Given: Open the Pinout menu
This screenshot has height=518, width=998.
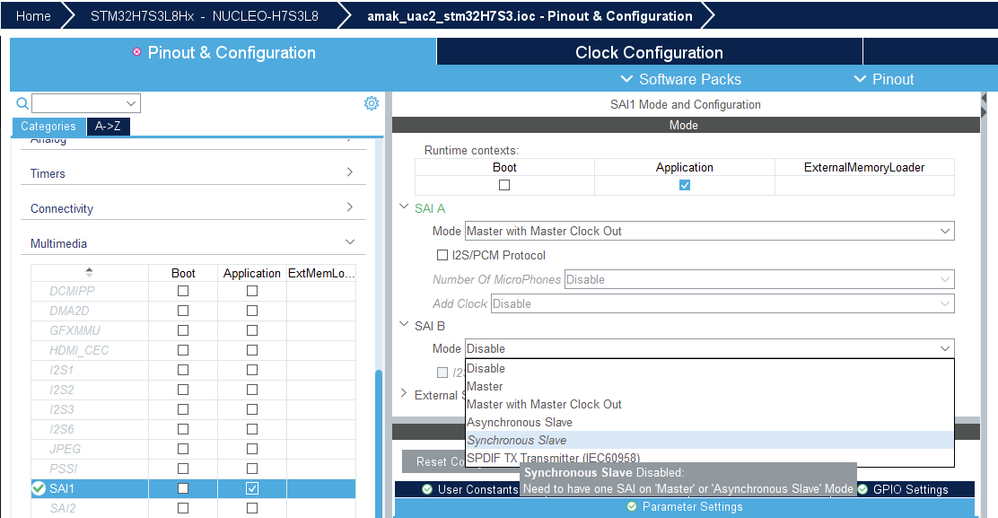Looking at the screenshot, I should [883, 79].
